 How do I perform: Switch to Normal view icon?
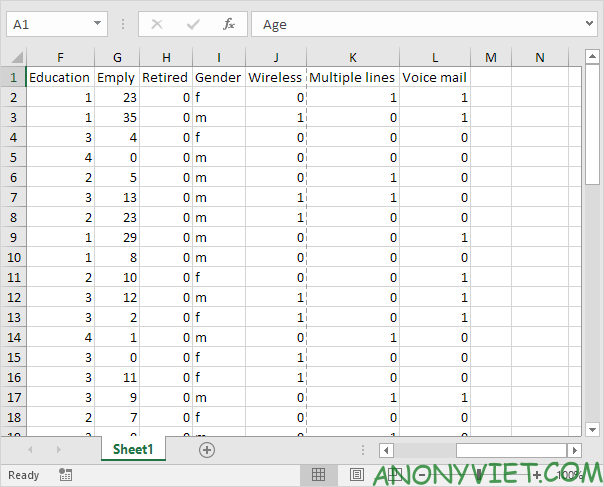coord(318,474)
